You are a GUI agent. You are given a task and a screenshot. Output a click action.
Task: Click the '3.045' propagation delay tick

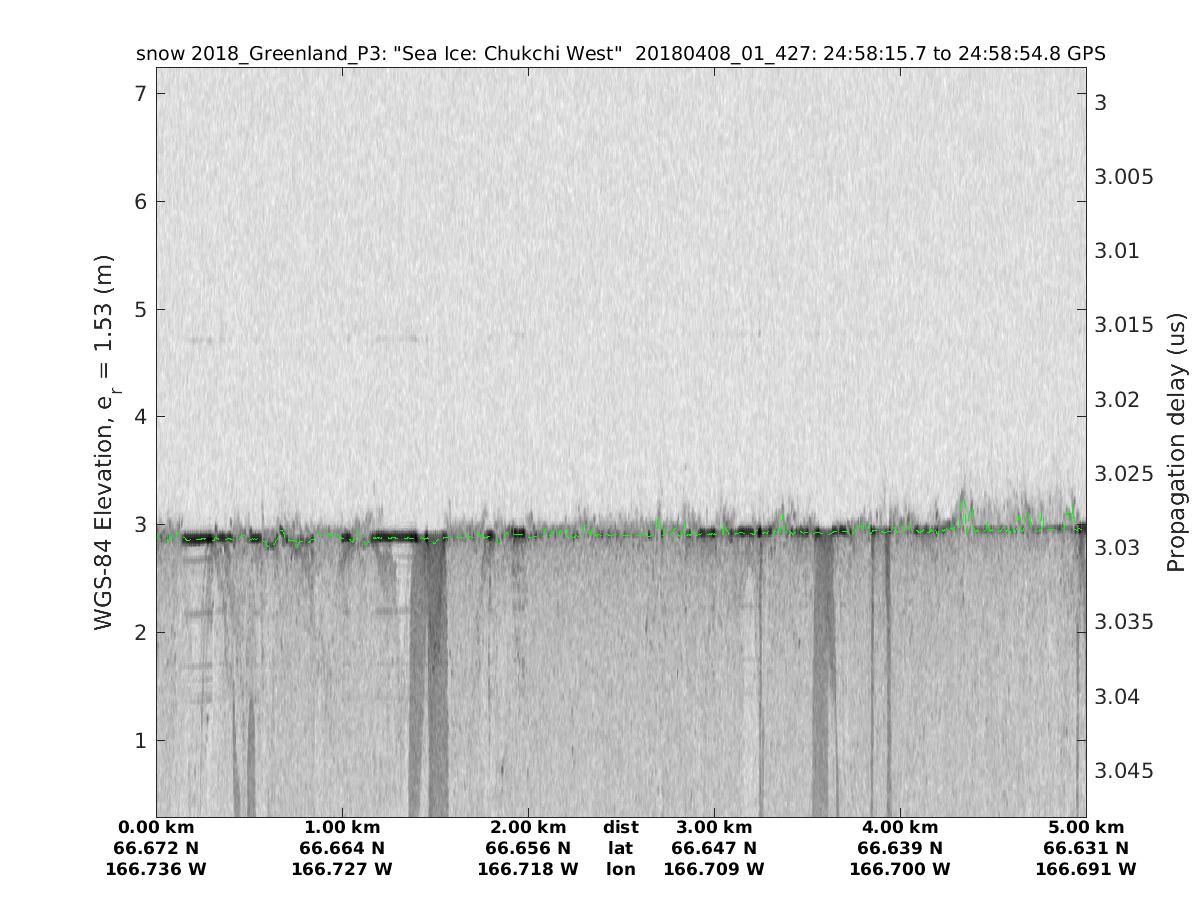coord(1124,771)
